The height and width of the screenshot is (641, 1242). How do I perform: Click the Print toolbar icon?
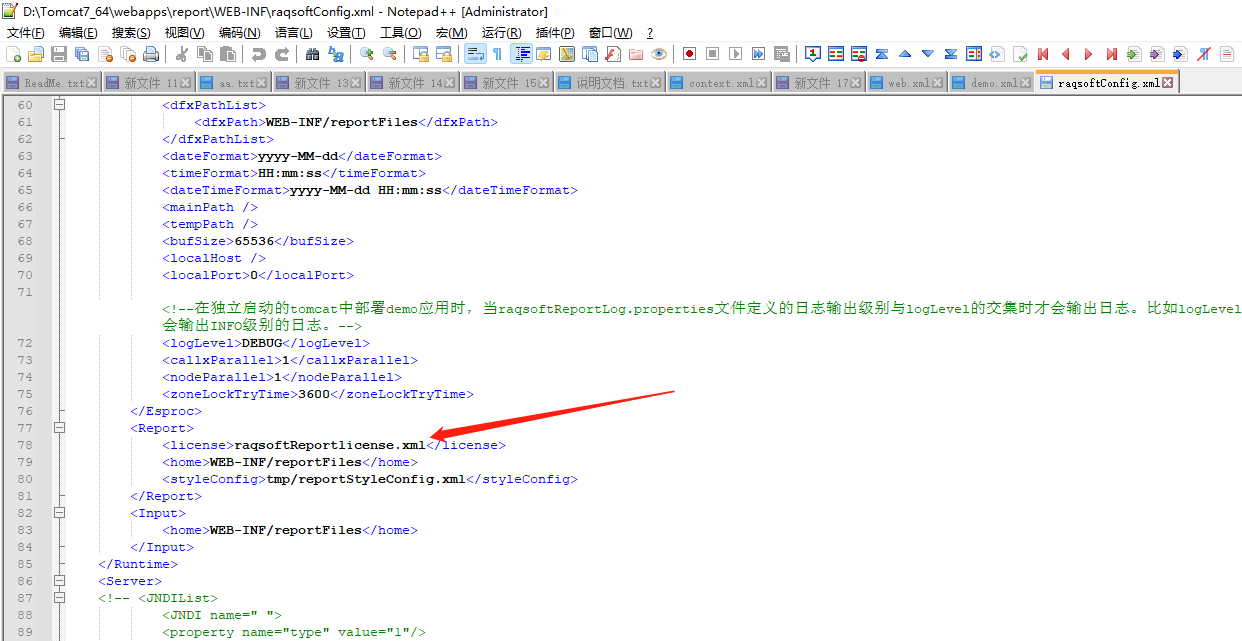pos(151,54)
